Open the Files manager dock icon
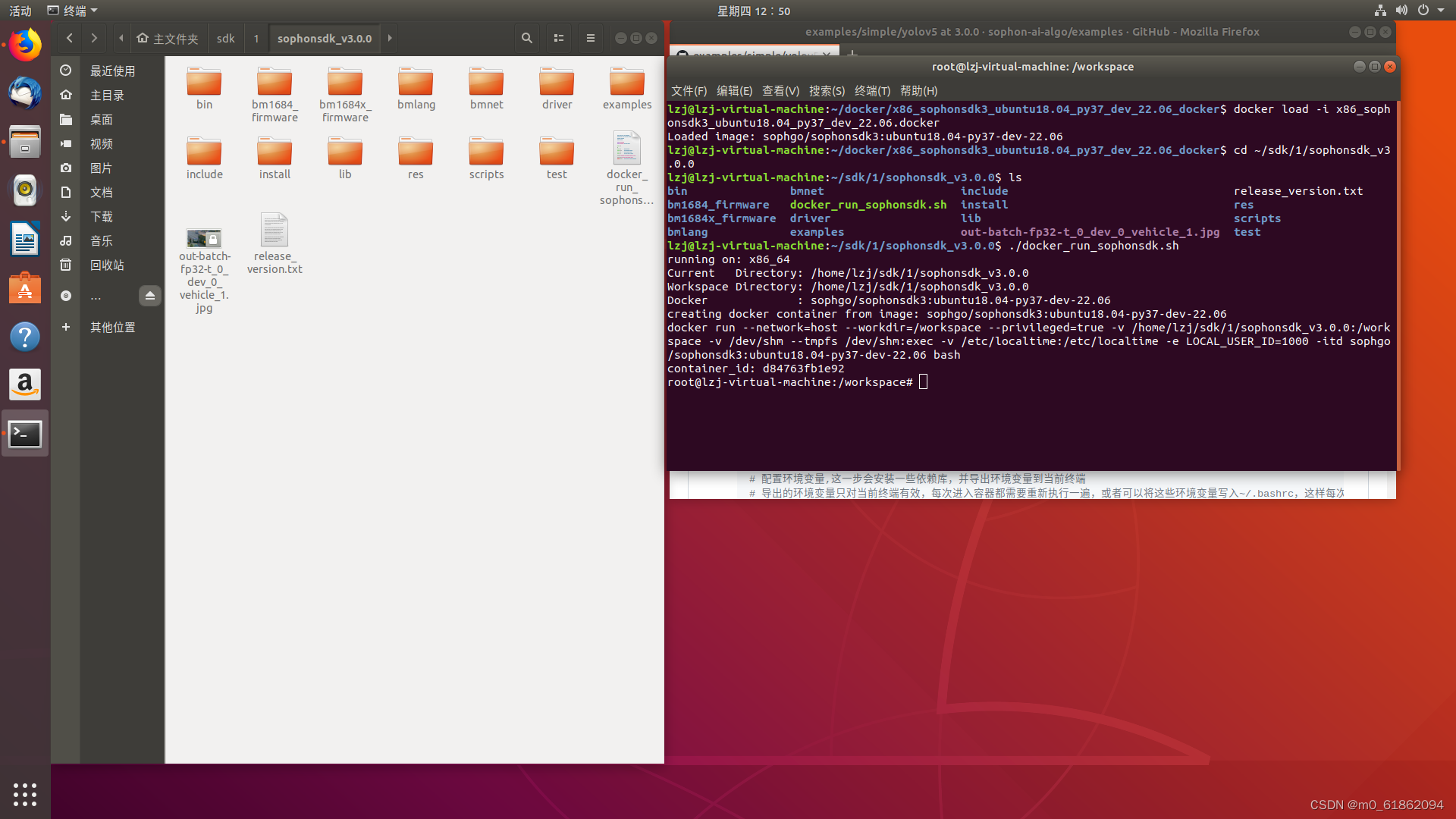This screenshot has height=819, width=1456. click(x=25, y=142)
